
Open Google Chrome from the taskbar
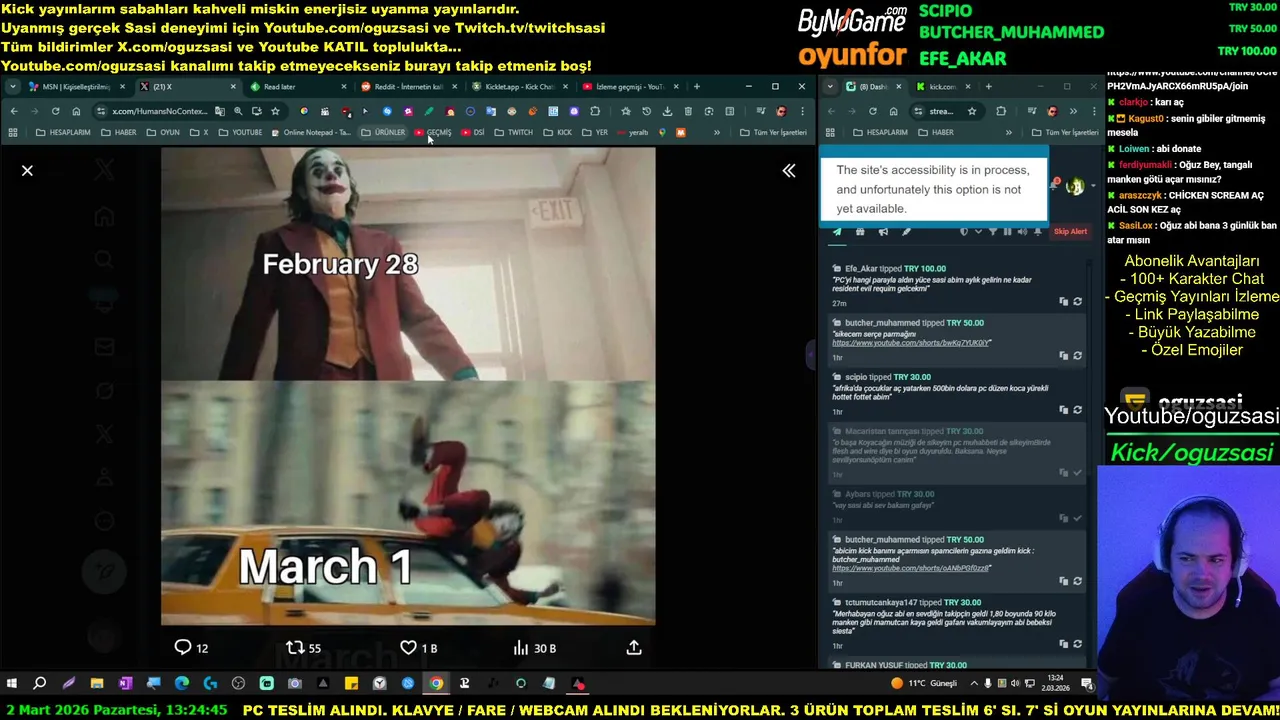436,684
